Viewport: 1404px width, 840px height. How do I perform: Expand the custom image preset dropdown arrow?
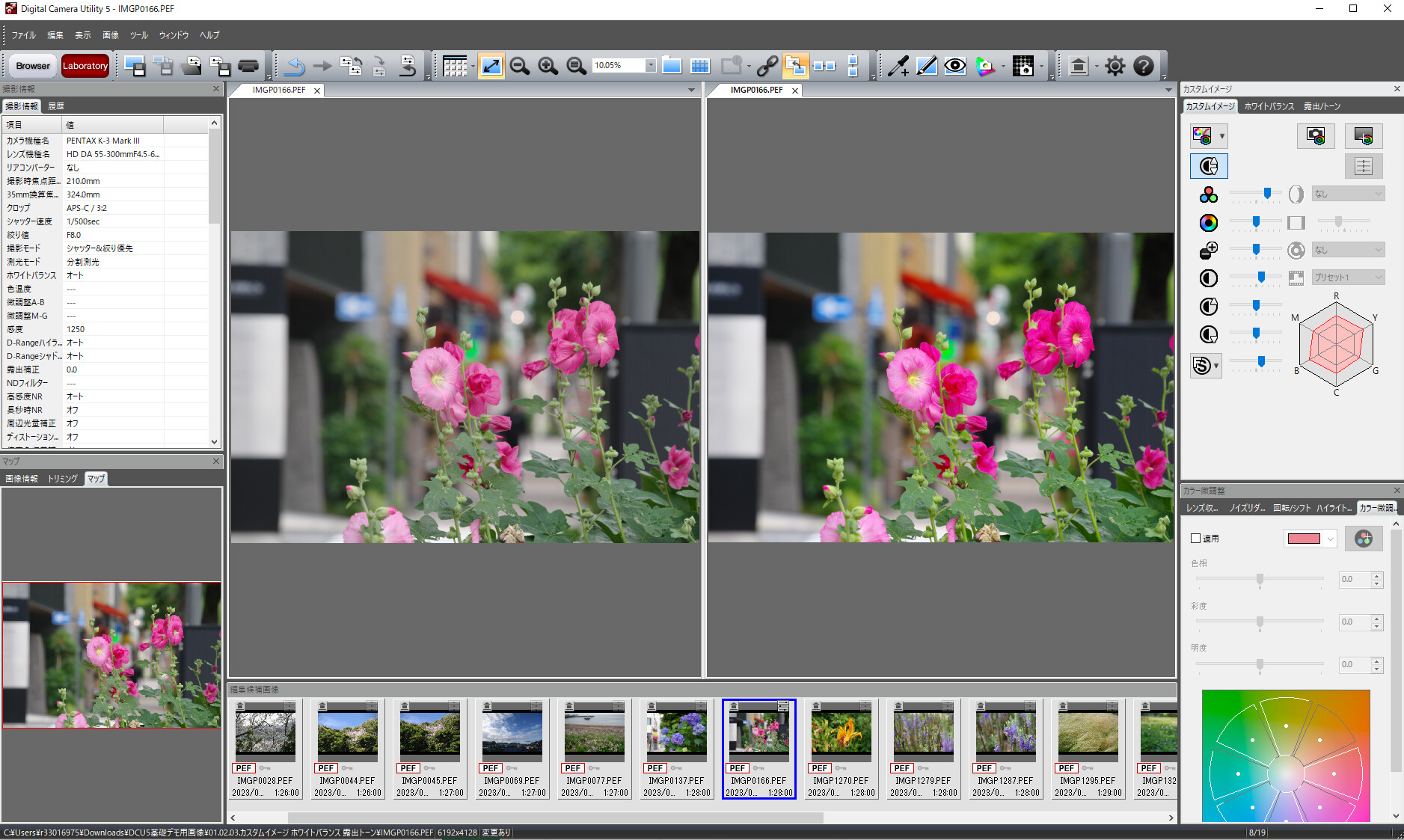(x=1222, y=135)
